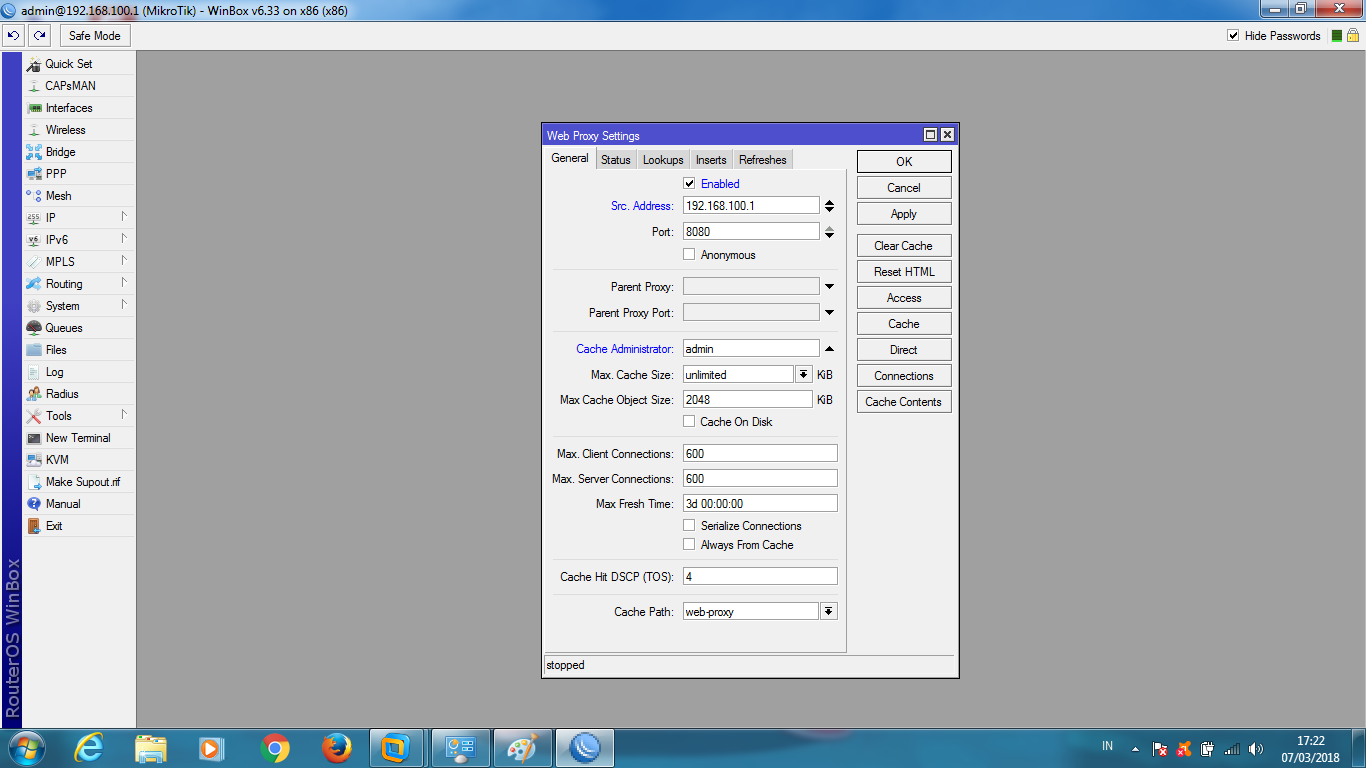Screen dimensions: 1366x768
Task: Click Max Fresh Time field
Action: 760,503
